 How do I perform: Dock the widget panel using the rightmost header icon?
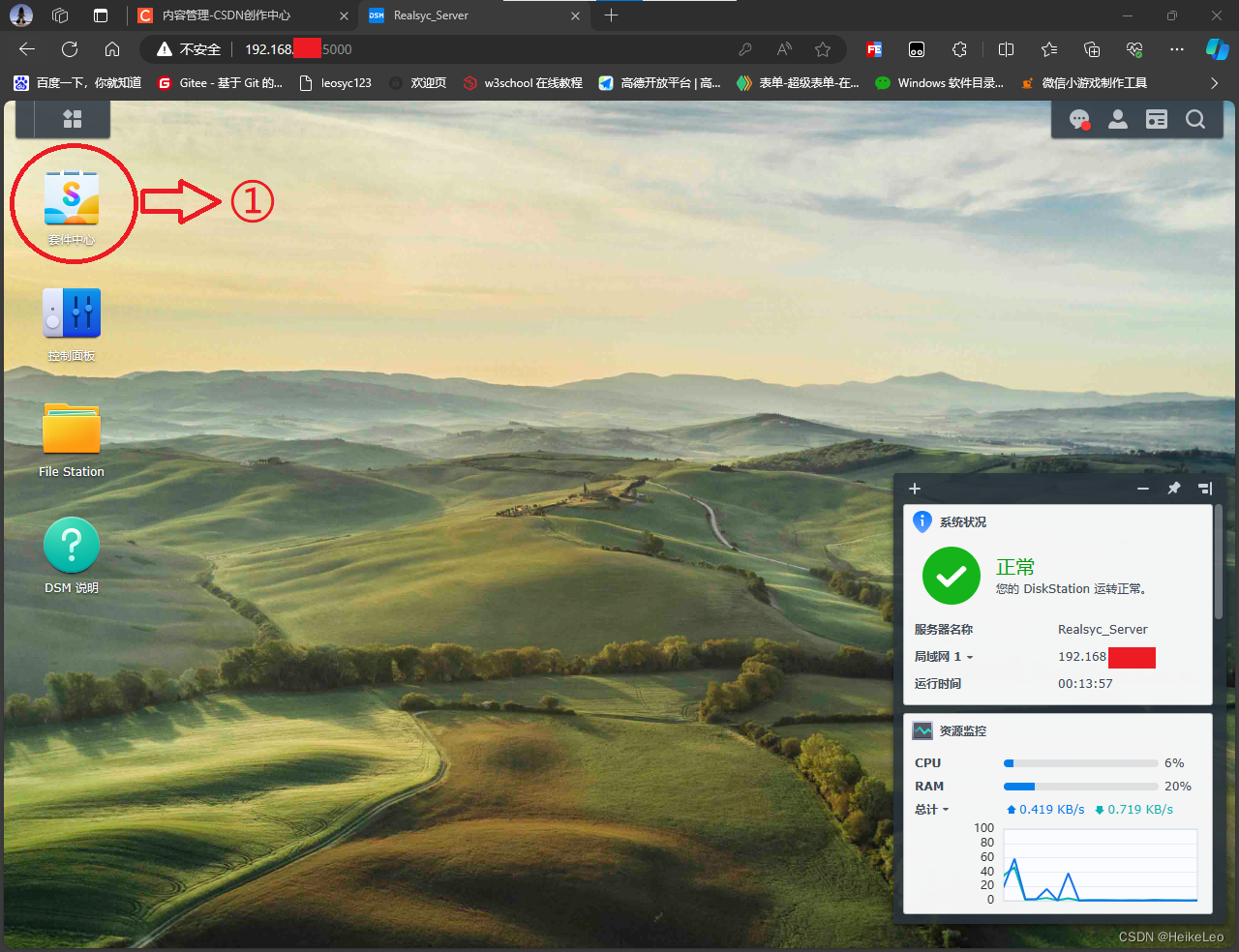coord(1205,489)
